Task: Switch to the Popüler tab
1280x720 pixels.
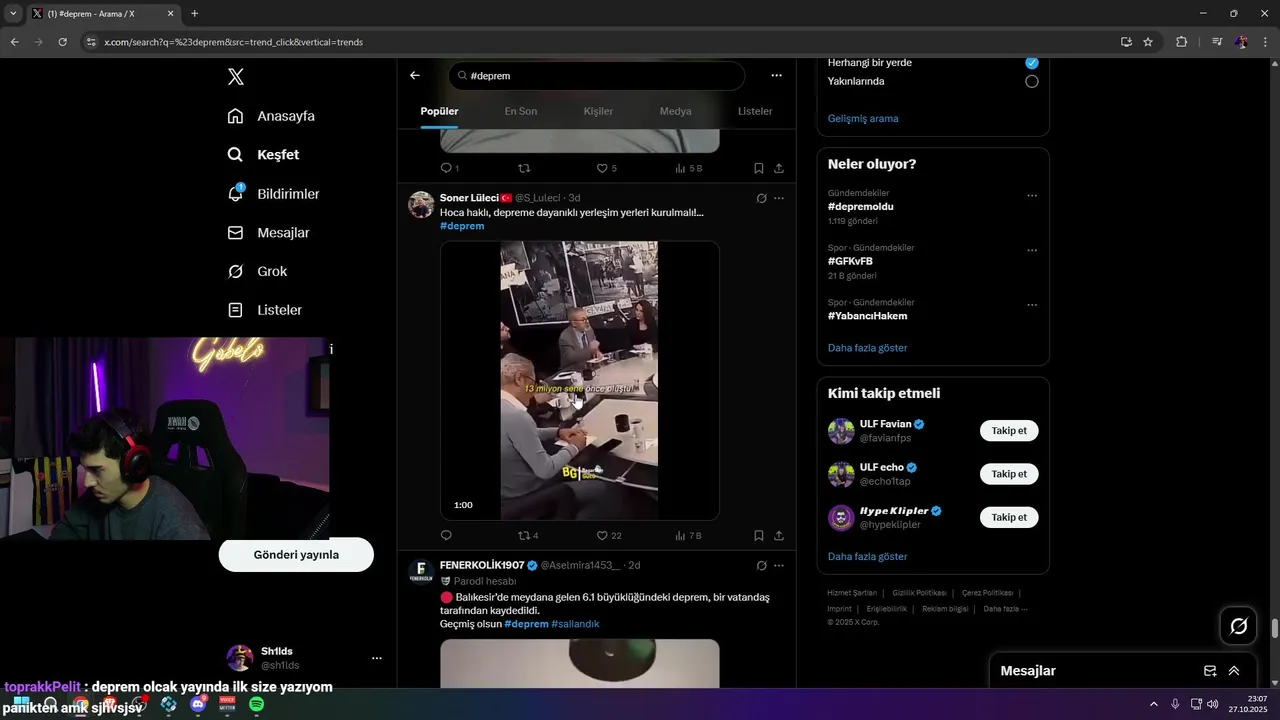Action: [x=439, y=111]
